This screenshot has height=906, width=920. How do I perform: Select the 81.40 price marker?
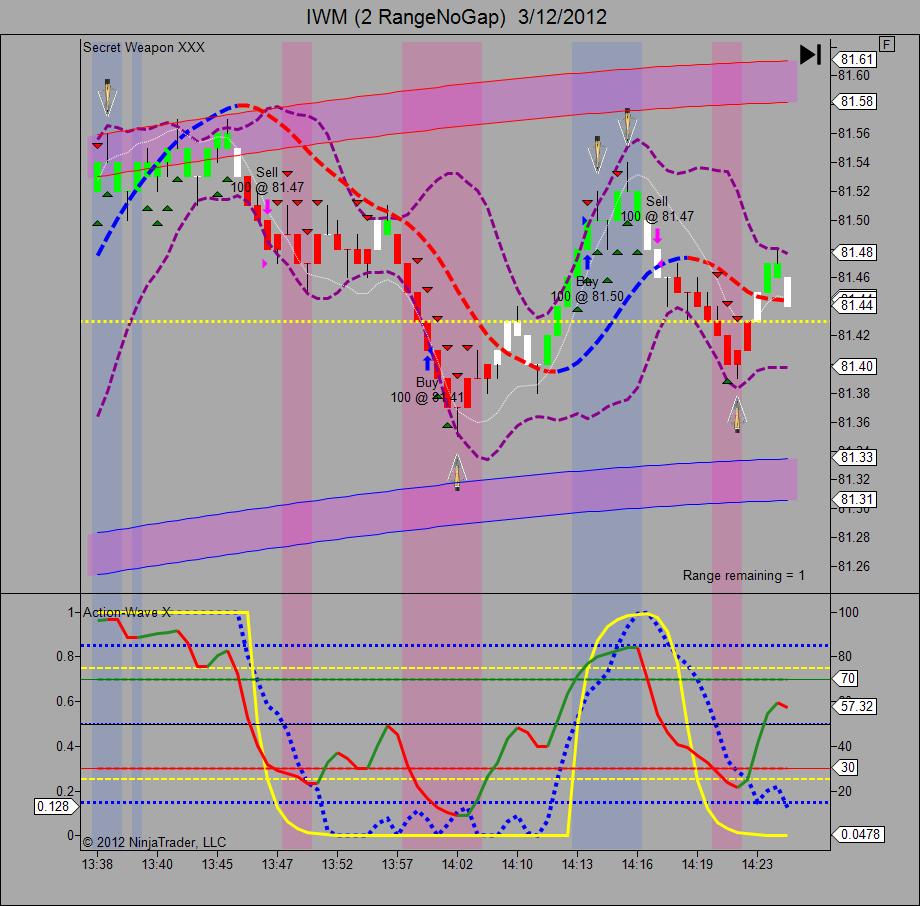855,366
